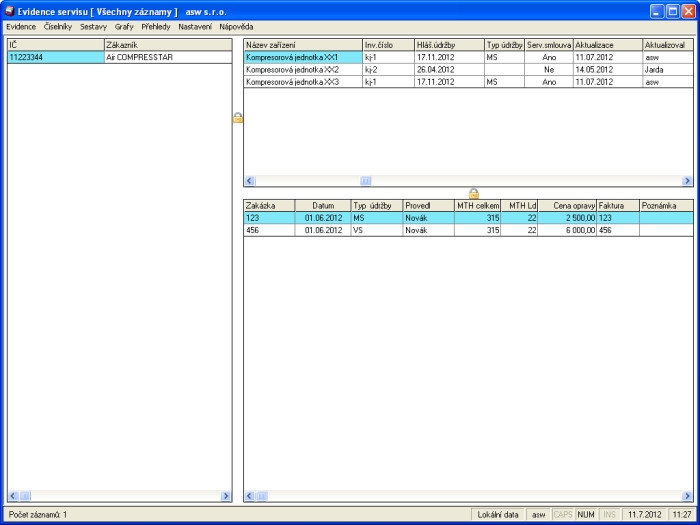
Task: Select order row 456
Action: pyautogui.click(x=469, y=230)
